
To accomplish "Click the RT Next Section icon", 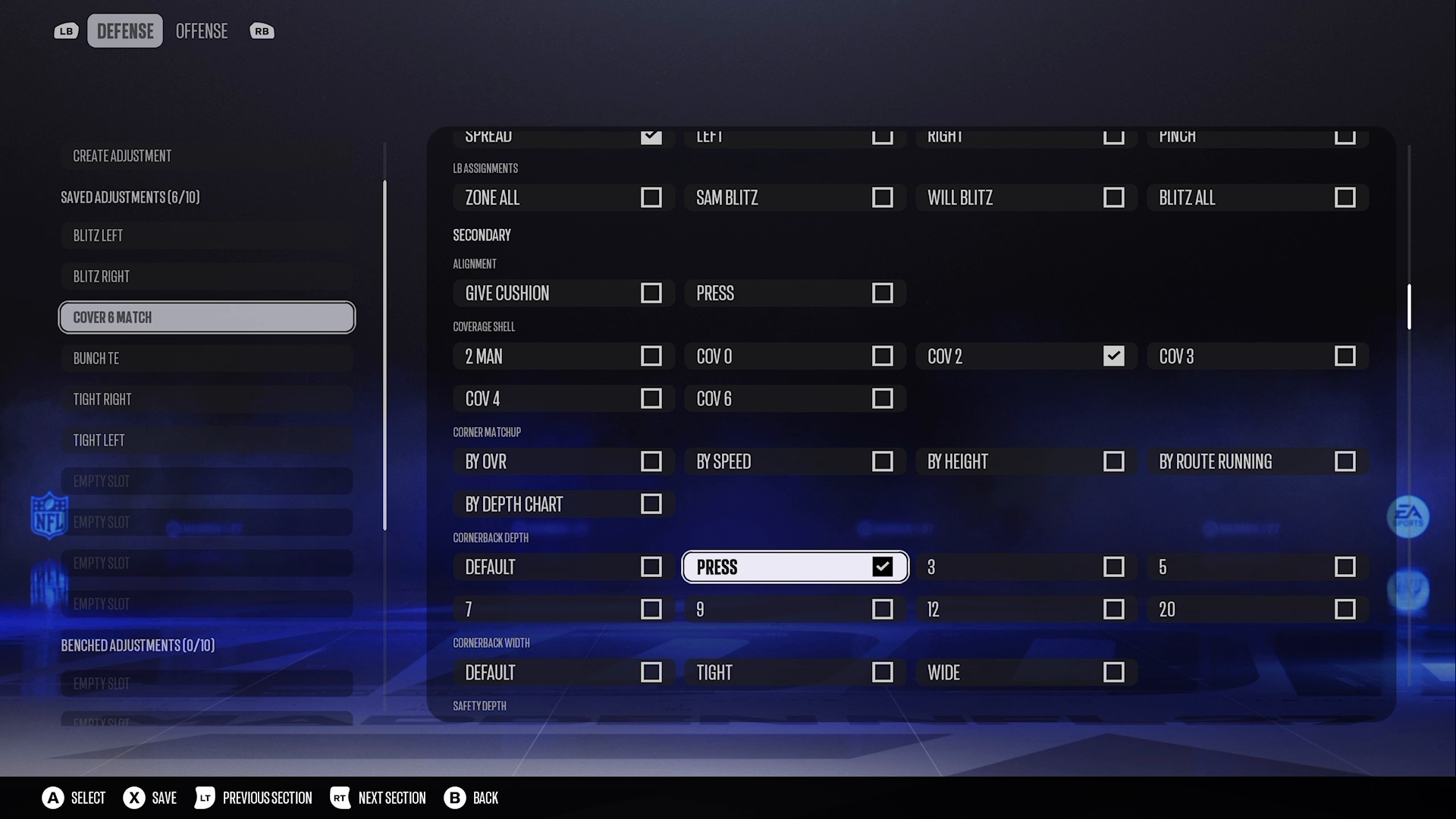I will tap(340, 798).
